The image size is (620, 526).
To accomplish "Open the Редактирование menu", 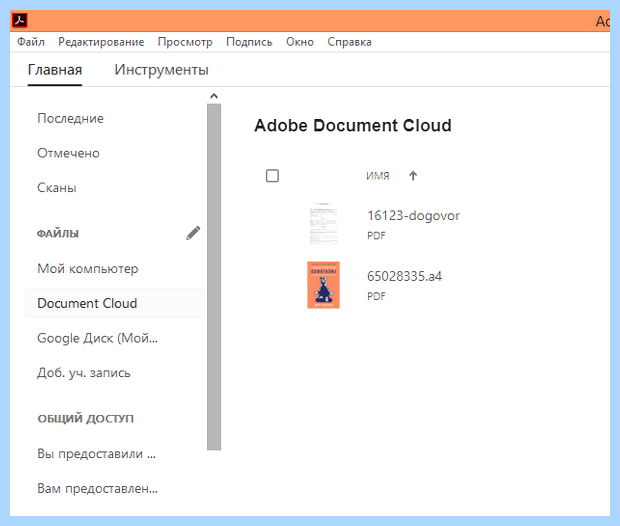I will tap(101, 42).
